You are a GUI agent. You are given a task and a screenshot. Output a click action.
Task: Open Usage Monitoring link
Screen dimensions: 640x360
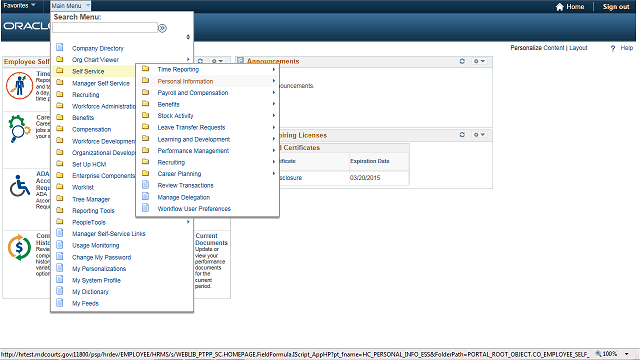click(96, 246)
